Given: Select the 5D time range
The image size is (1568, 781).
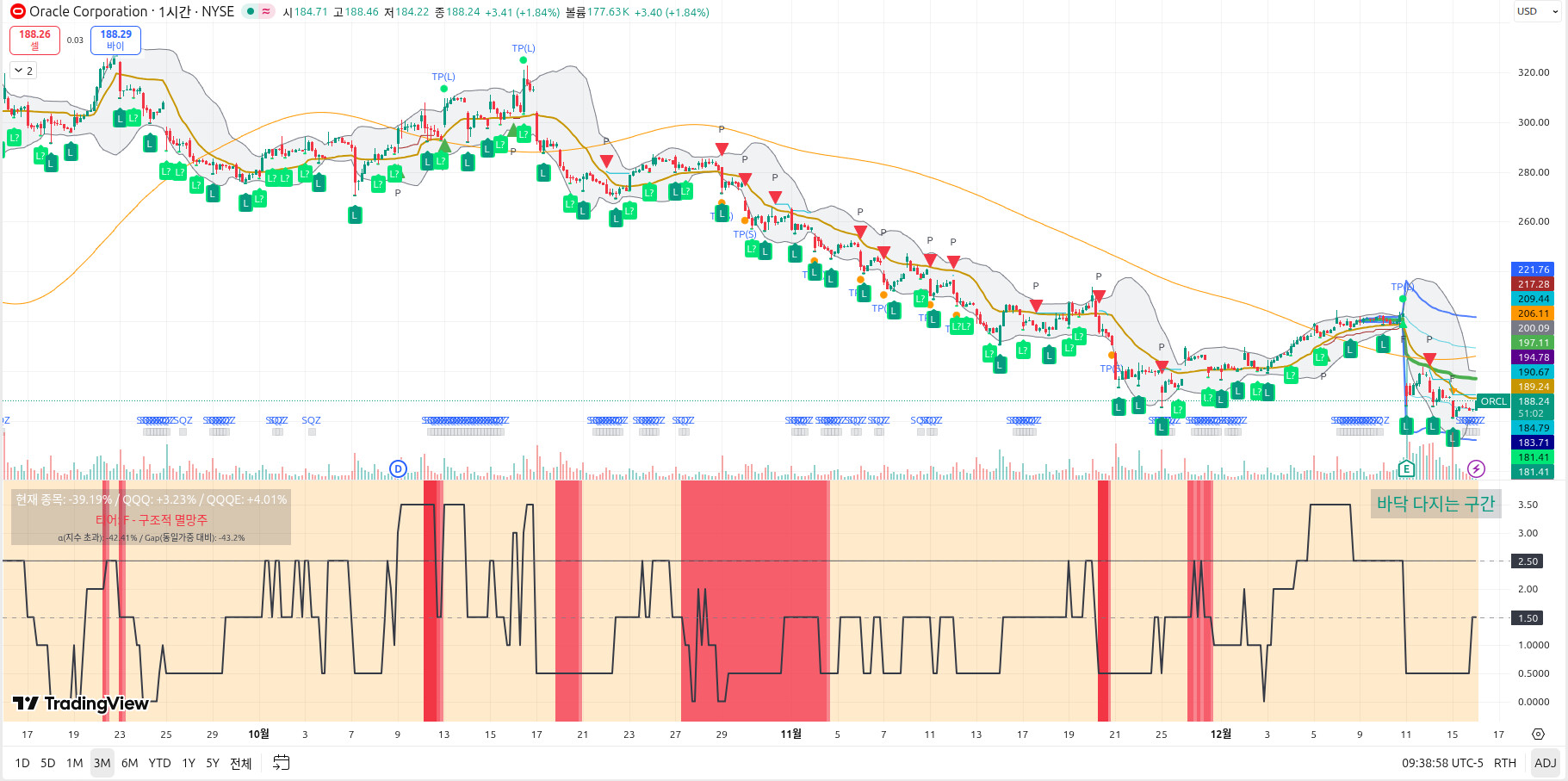Looking at the screenshot, I should [48, 763].
